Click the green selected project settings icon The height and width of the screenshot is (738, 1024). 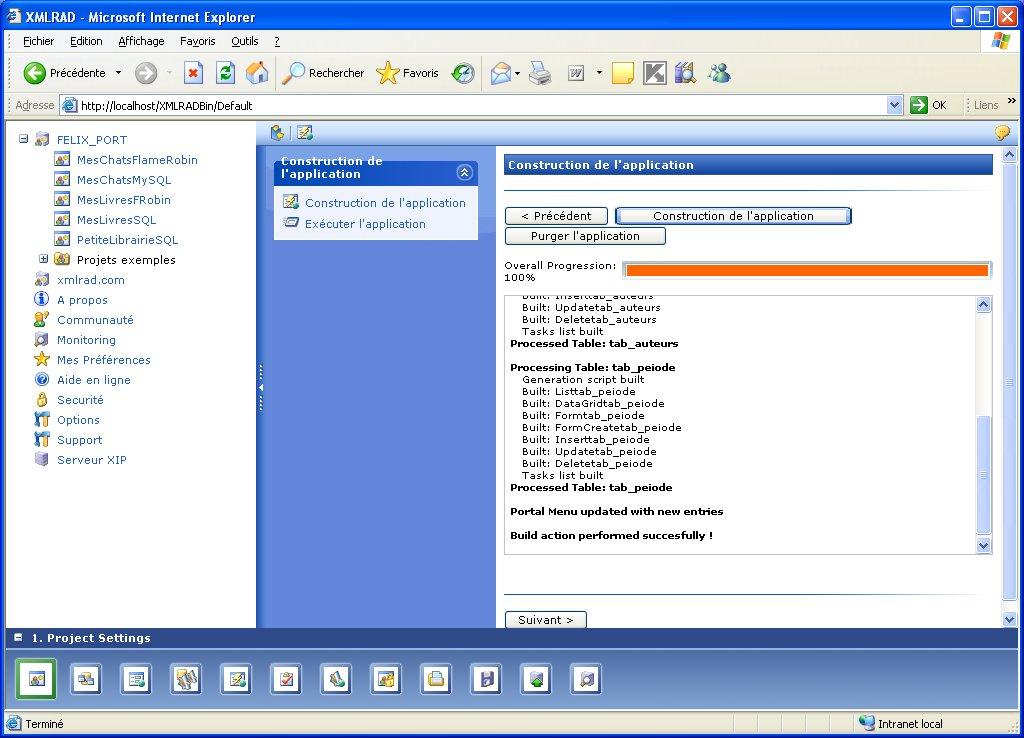(x=36, y=680)
